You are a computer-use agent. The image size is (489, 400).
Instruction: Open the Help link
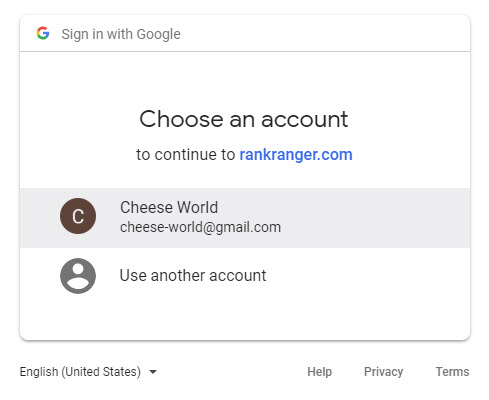[320, 372]
